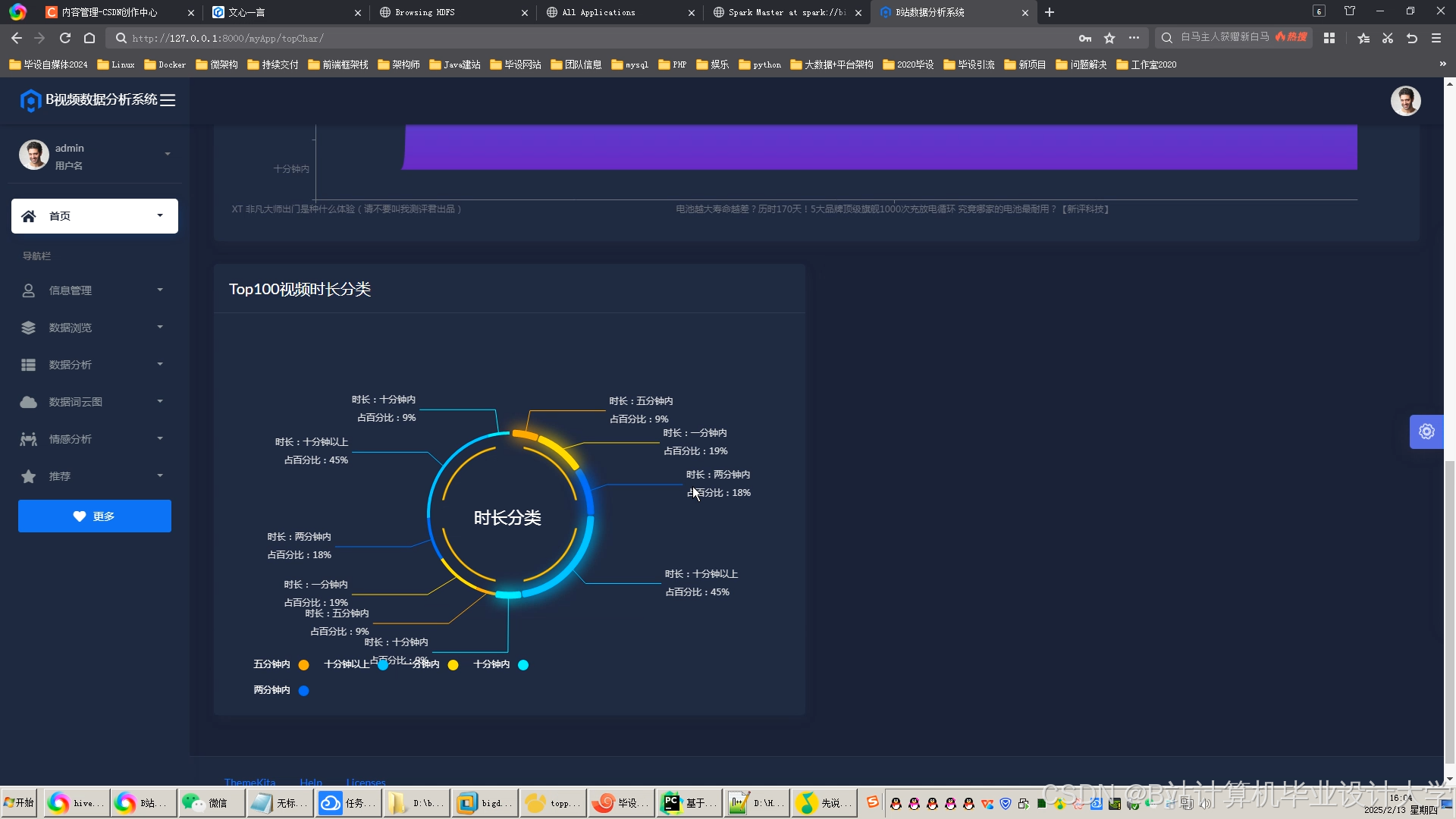
Task: Click the 信息管理 person icon
Action: tap(29, 290)
